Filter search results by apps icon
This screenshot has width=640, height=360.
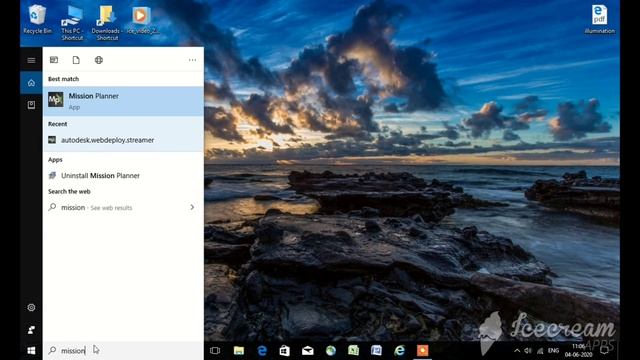click(x=54, y=60)
